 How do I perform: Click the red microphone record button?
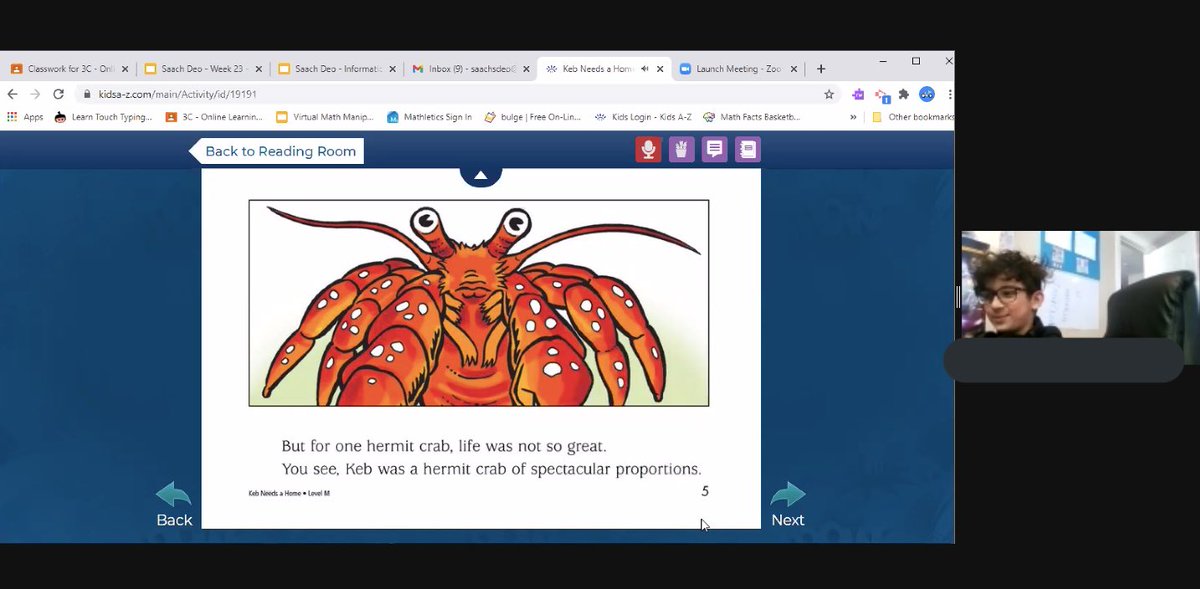(x=648, y=150)
